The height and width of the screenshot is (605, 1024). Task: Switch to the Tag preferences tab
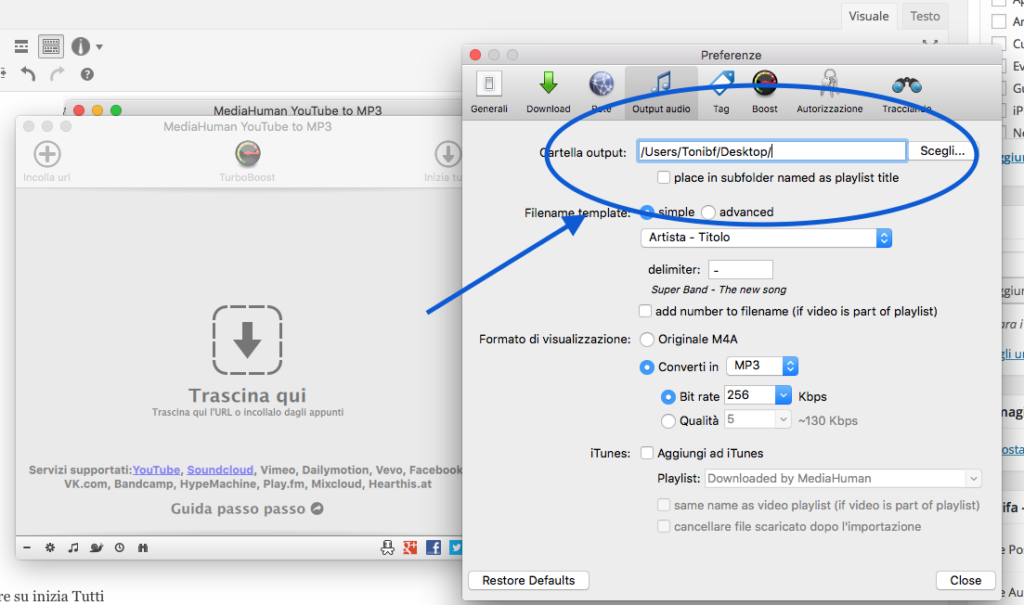coord(721,92)
